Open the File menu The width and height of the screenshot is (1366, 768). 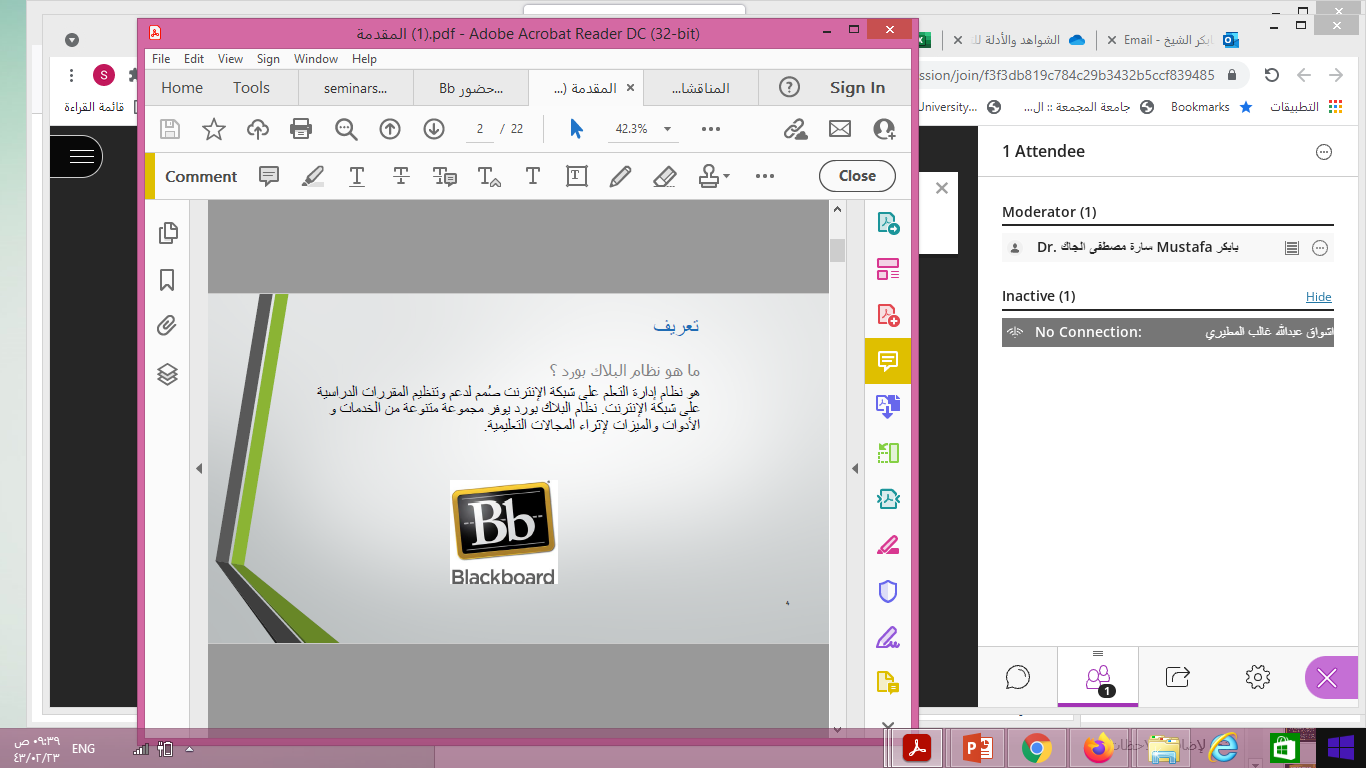coord(161,59)
